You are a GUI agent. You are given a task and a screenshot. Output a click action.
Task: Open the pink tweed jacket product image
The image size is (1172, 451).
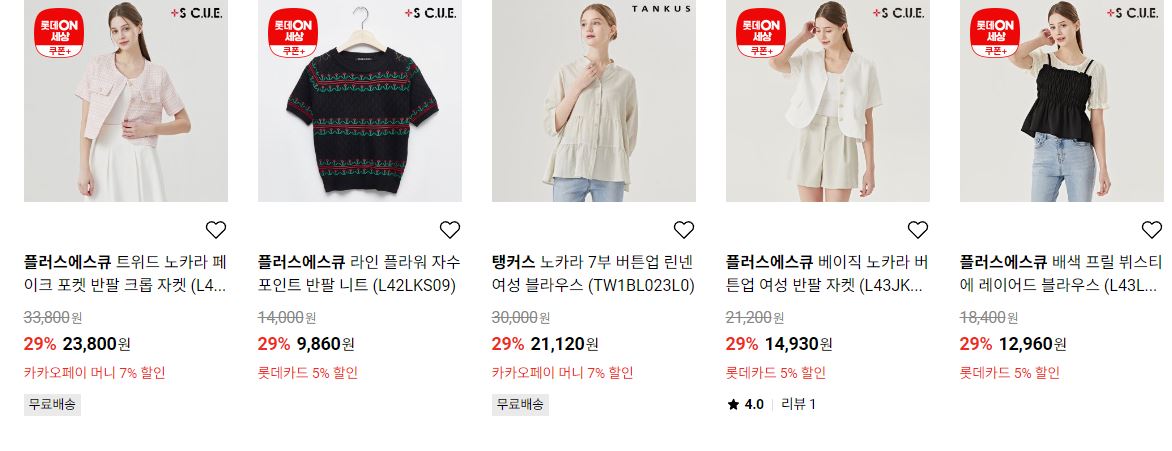[x=126, y=101]
